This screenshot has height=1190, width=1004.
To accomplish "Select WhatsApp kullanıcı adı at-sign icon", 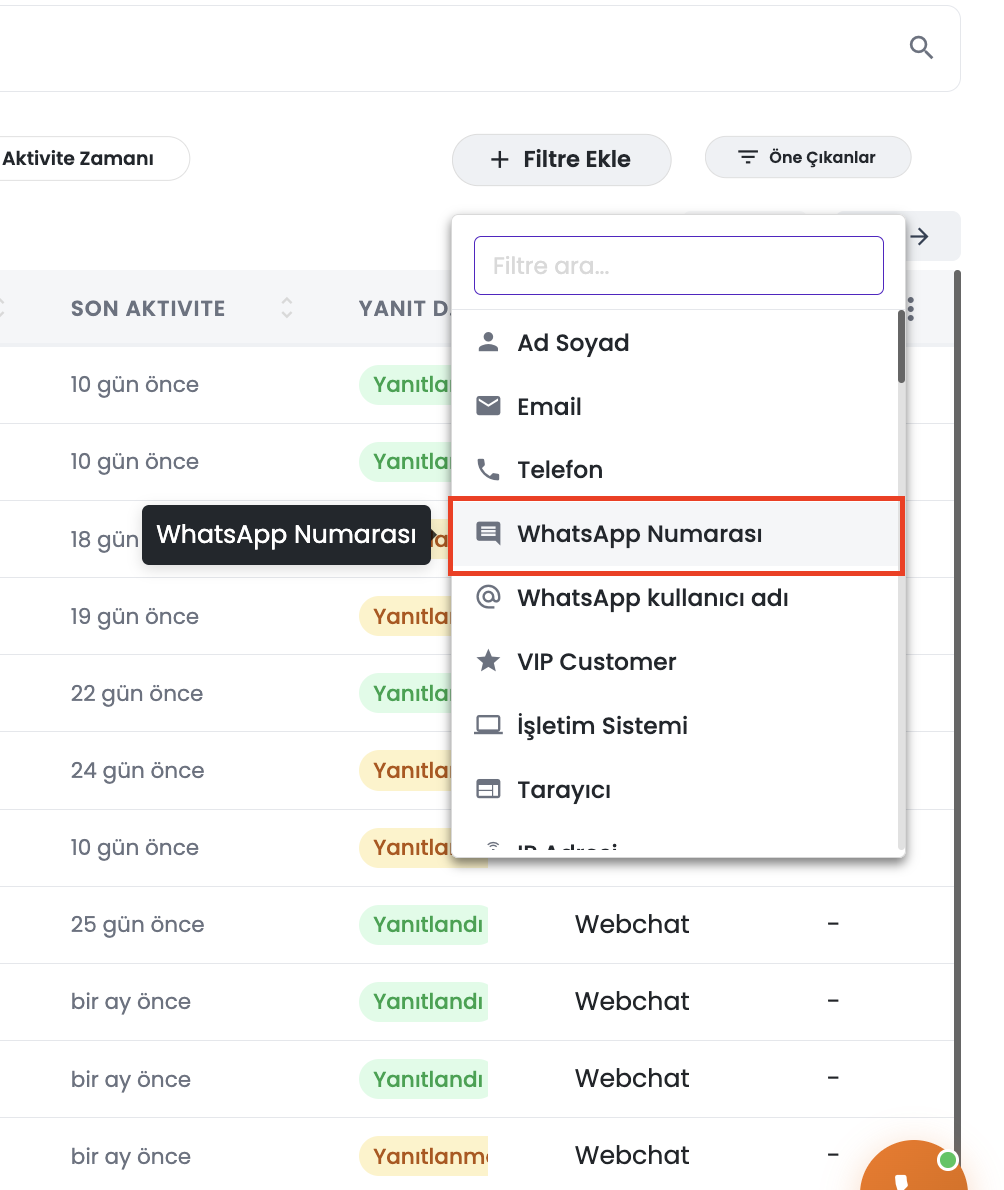I will (488, 597).
